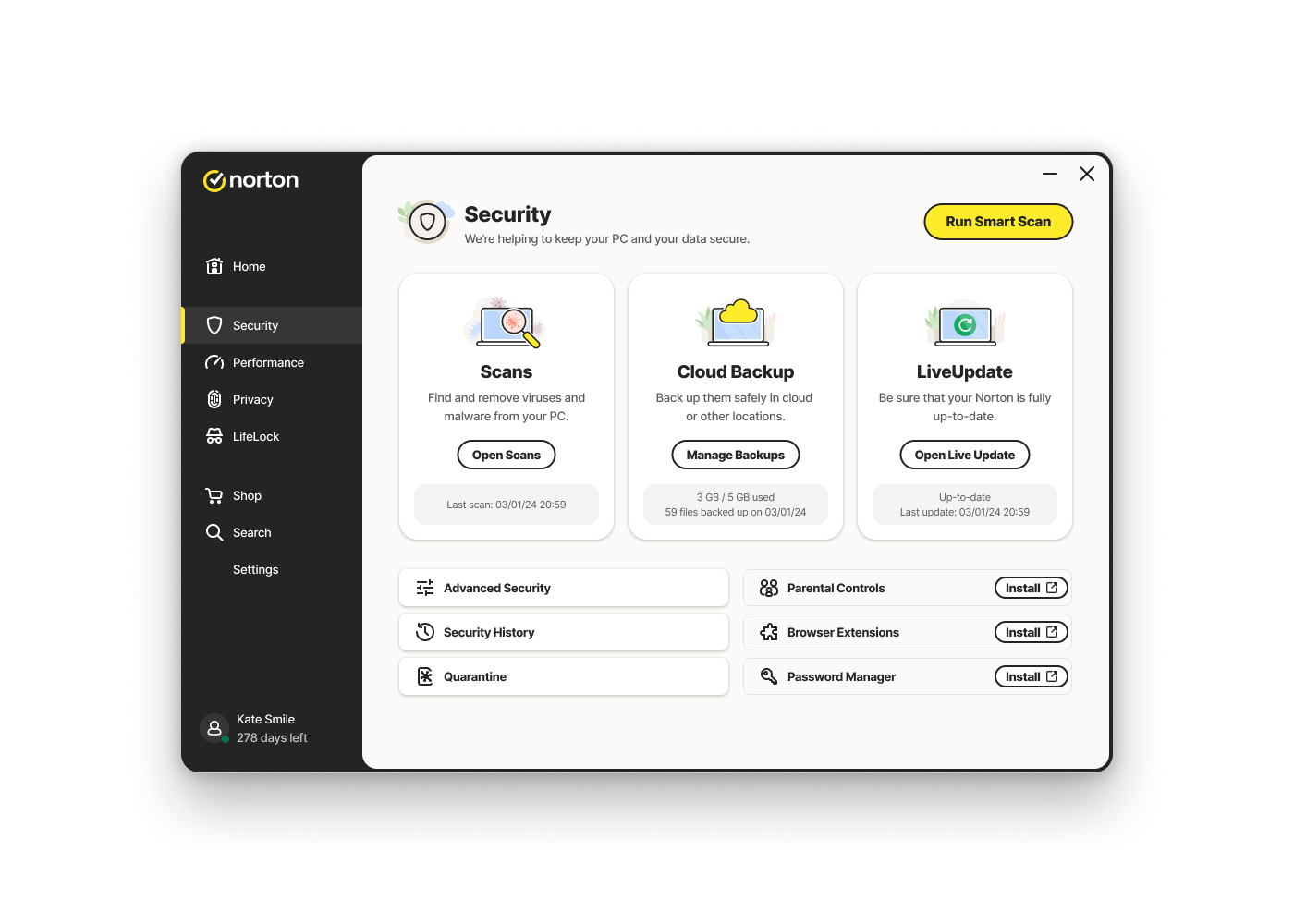Click the Norton logo
Image resolution: width=1294 pixels, height=924 pixels.
250,180
